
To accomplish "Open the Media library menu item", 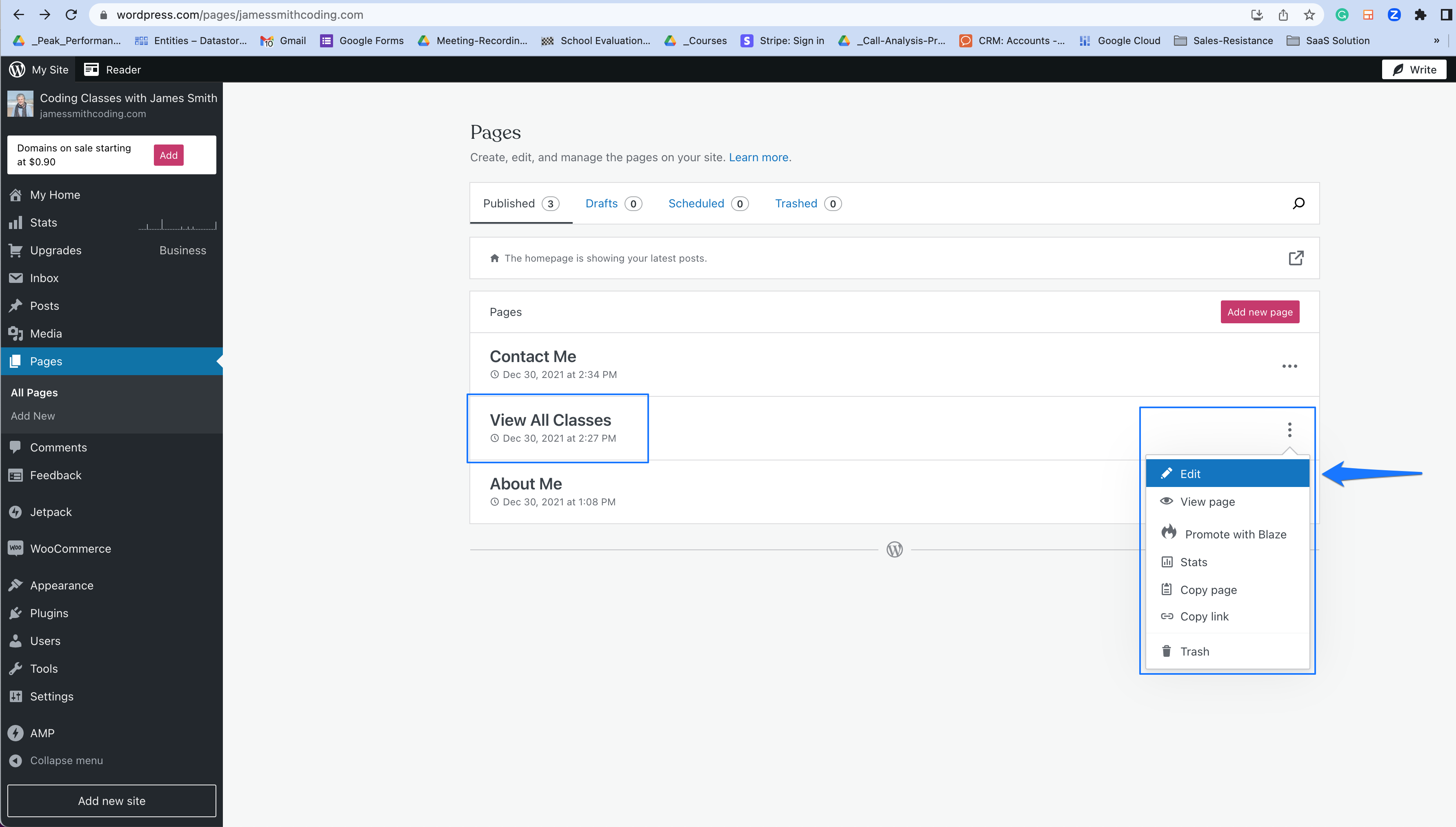I will (111, 334).
